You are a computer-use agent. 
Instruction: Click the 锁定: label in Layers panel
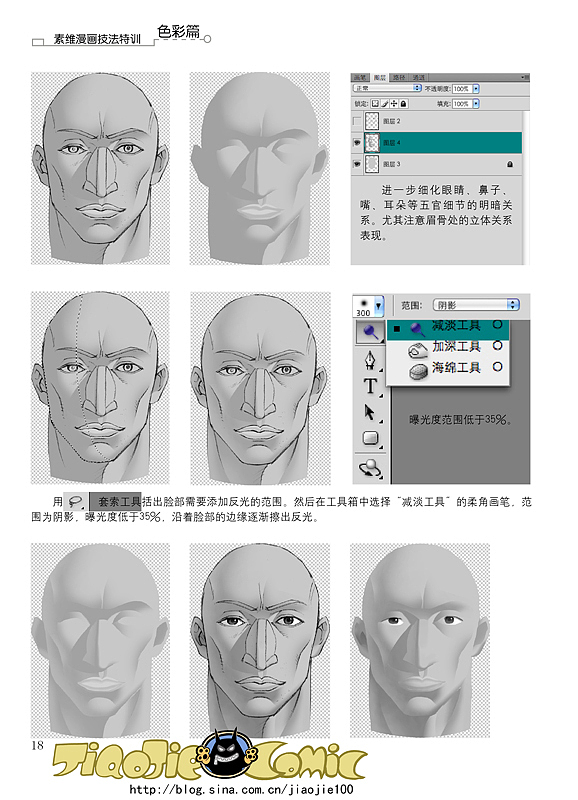[361, 104]
